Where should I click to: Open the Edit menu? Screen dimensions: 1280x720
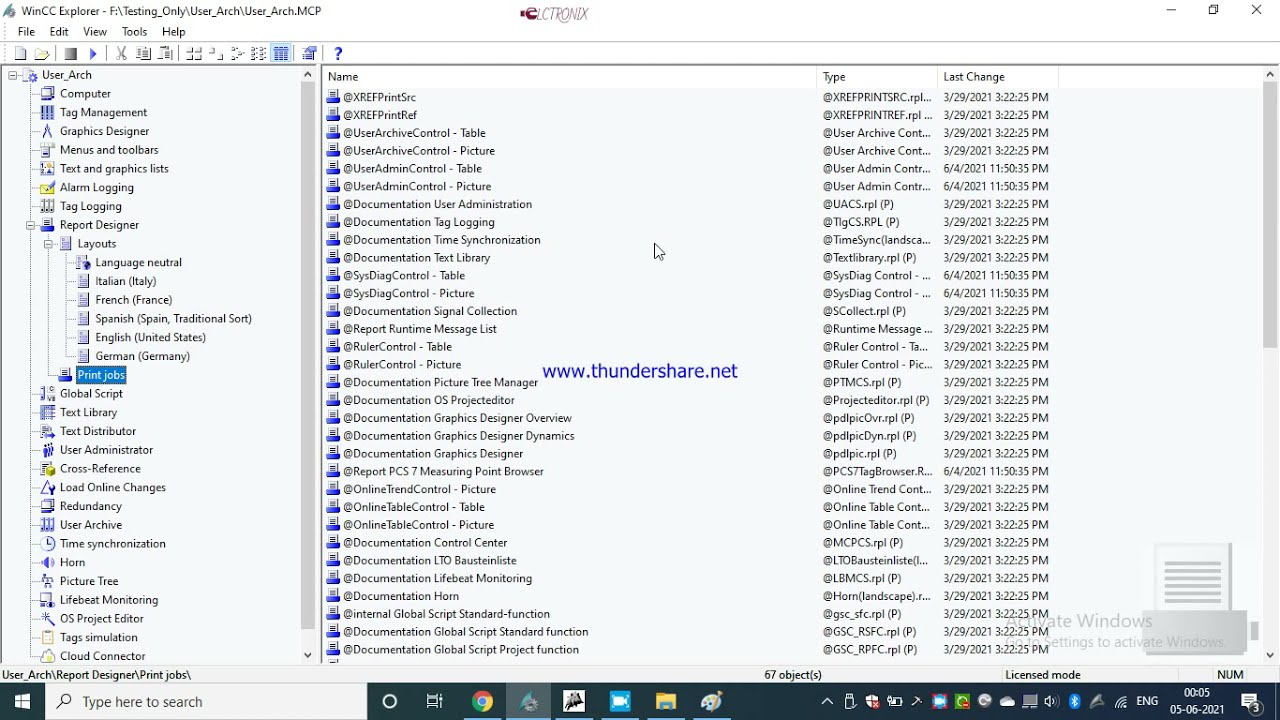click(59, 32)
